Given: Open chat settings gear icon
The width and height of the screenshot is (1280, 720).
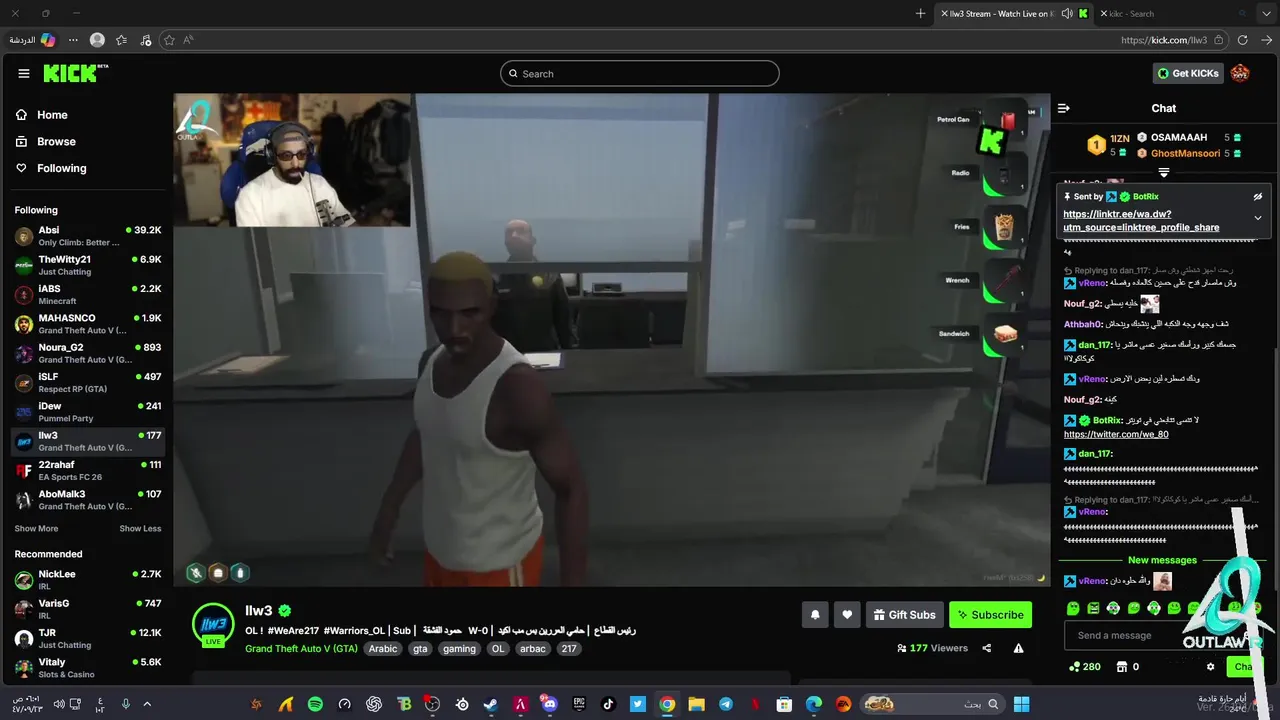Looking at the screenshot, I should pyautogui.click(x=1210, y=667).
